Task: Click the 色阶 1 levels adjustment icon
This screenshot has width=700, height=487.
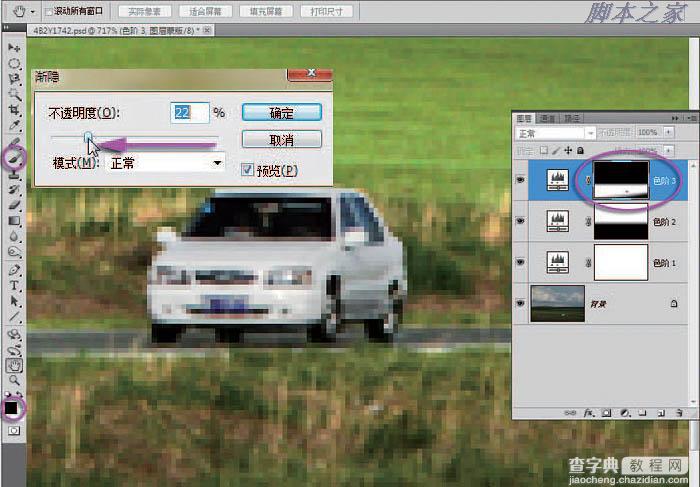Action: [558, 262]
